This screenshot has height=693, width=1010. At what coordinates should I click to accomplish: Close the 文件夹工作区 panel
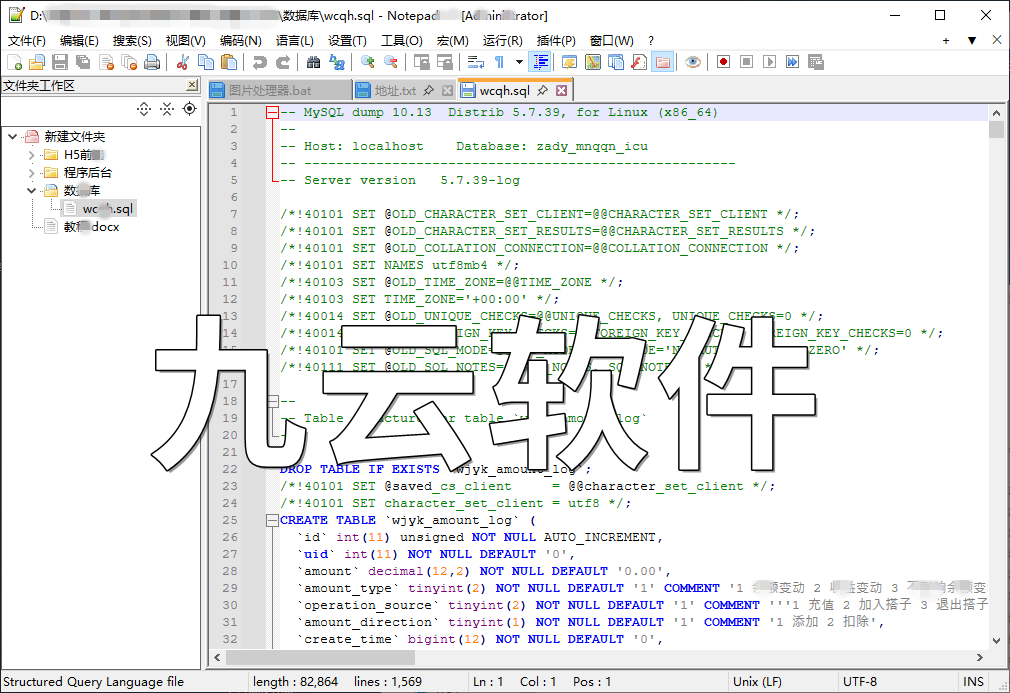(x=192, y=85)
